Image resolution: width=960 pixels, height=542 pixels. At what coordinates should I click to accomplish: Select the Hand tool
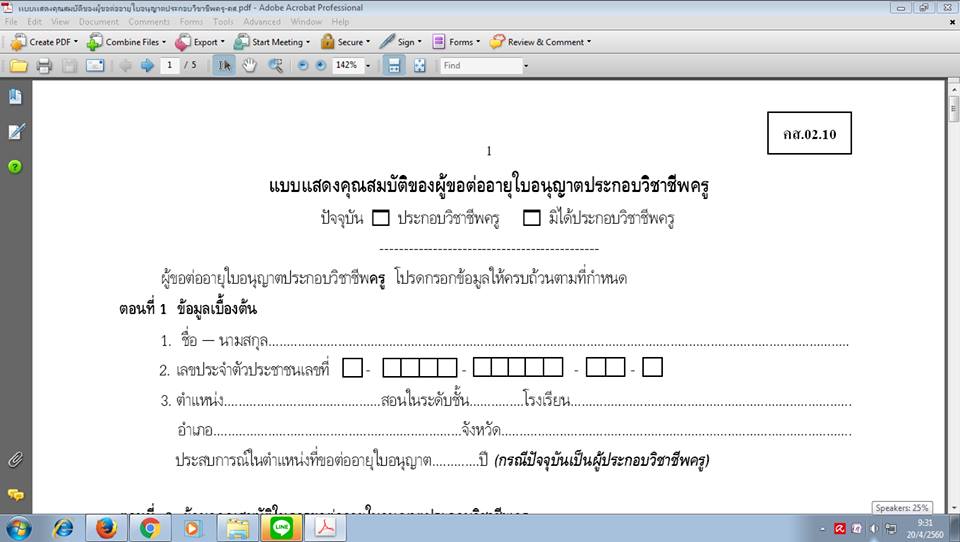click(249, 66)
